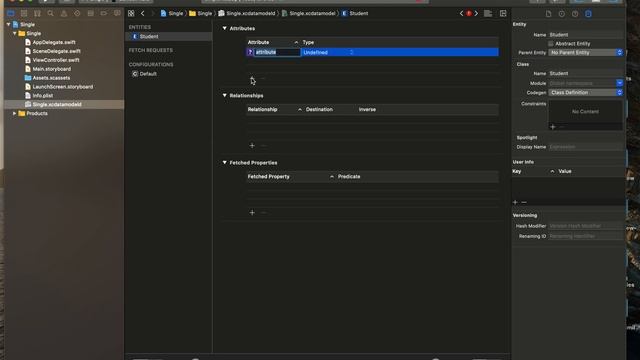Screen dimensions: 640x360
Task: Go back with the left chevron in jump bar
Action: coord(142,13)
